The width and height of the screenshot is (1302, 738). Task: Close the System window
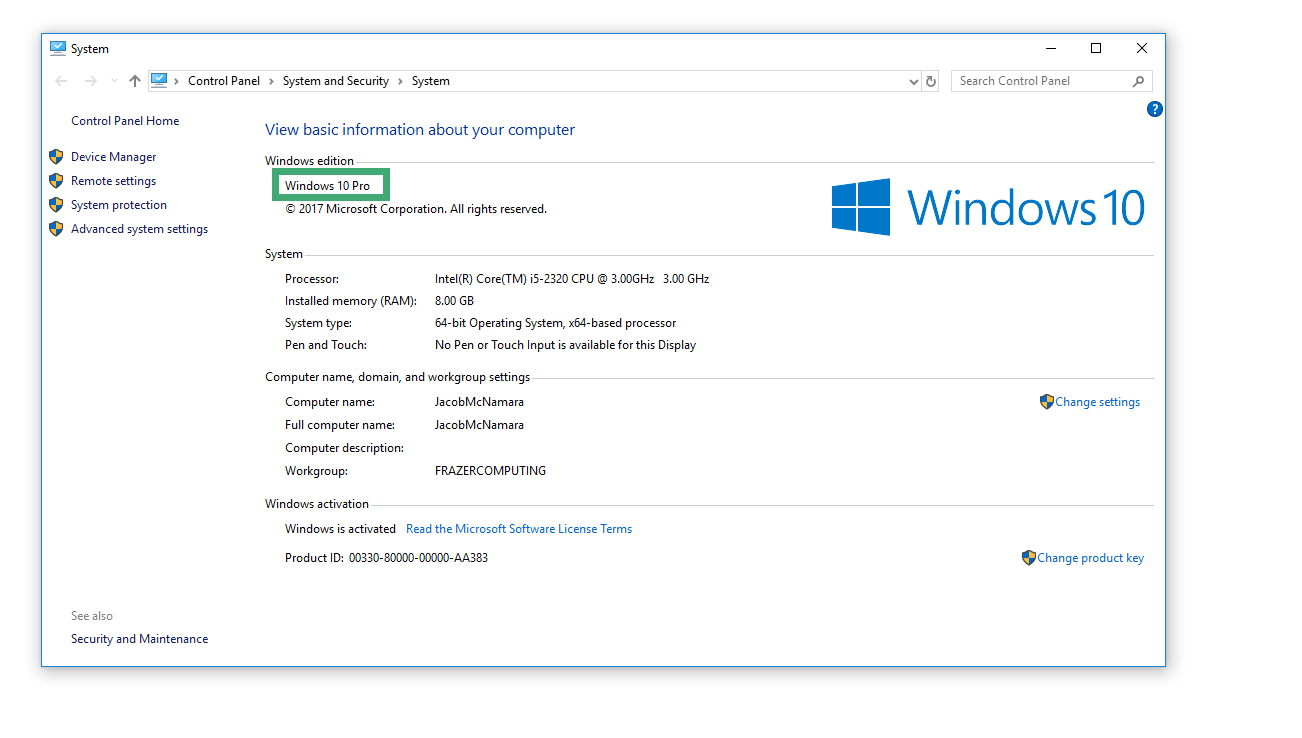point(1142,48)
